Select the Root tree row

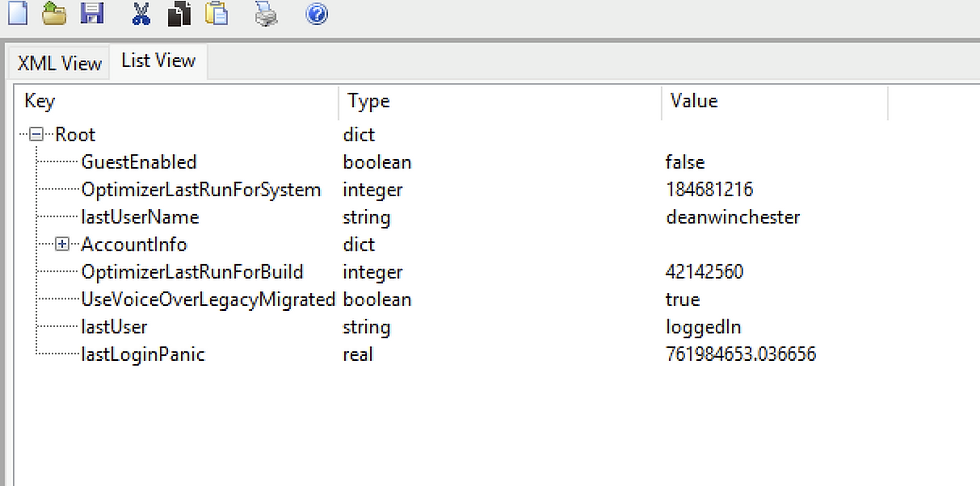point(75,134)
